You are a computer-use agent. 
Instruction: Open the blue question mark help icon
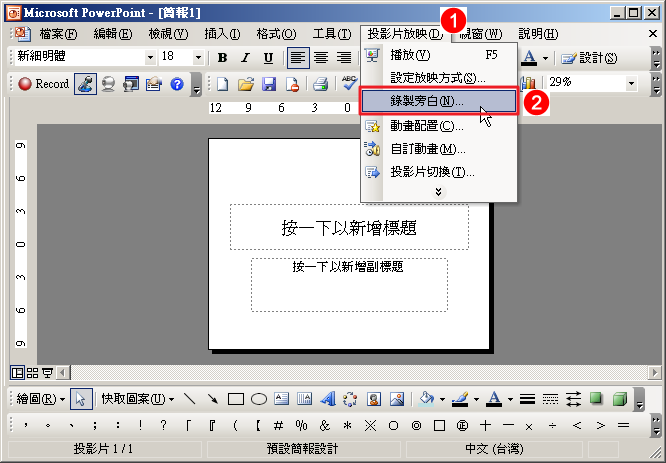click(177, 84)
